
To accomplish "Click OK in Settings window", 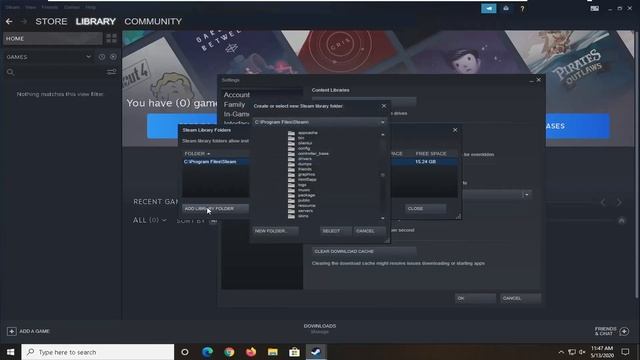I will (x=476, y=298).
